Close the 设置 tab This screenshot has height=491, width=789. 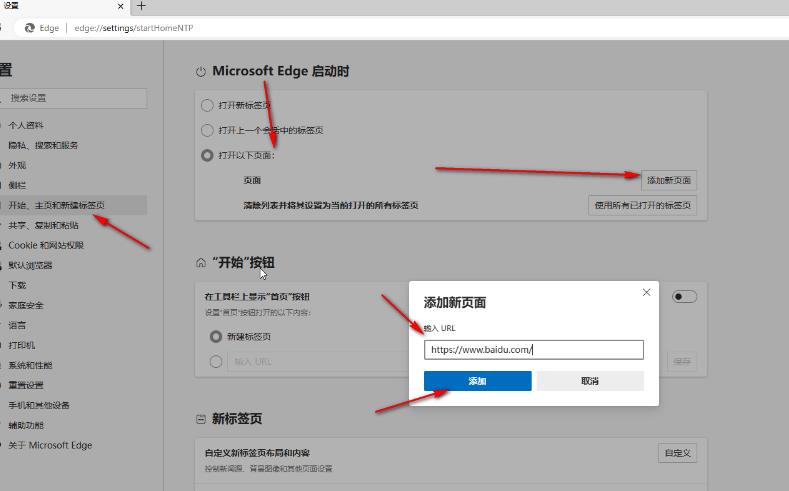[x=121, y=7]
